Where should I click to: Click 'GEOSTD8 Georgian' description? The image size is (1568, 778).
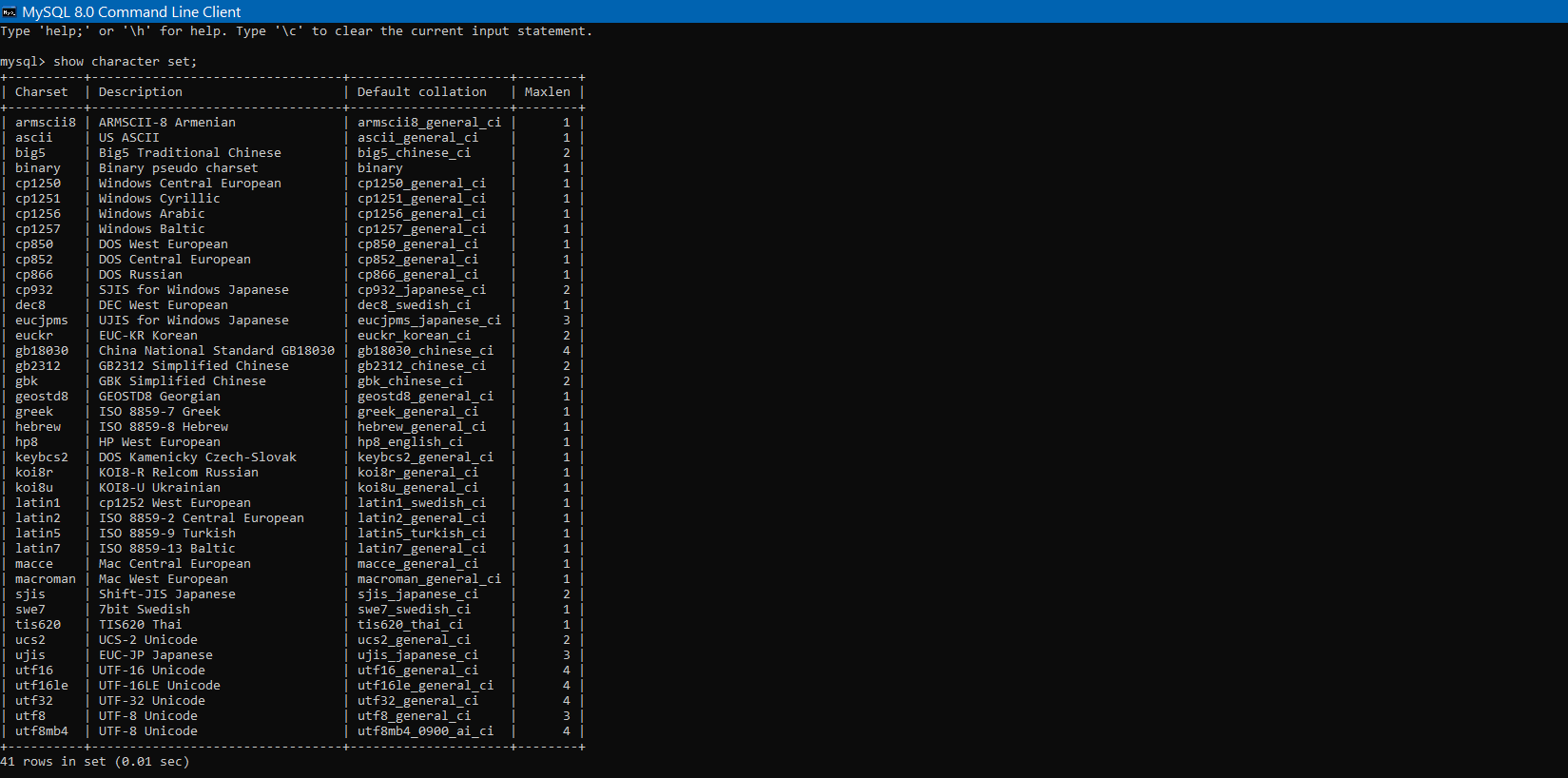point(160,397)
